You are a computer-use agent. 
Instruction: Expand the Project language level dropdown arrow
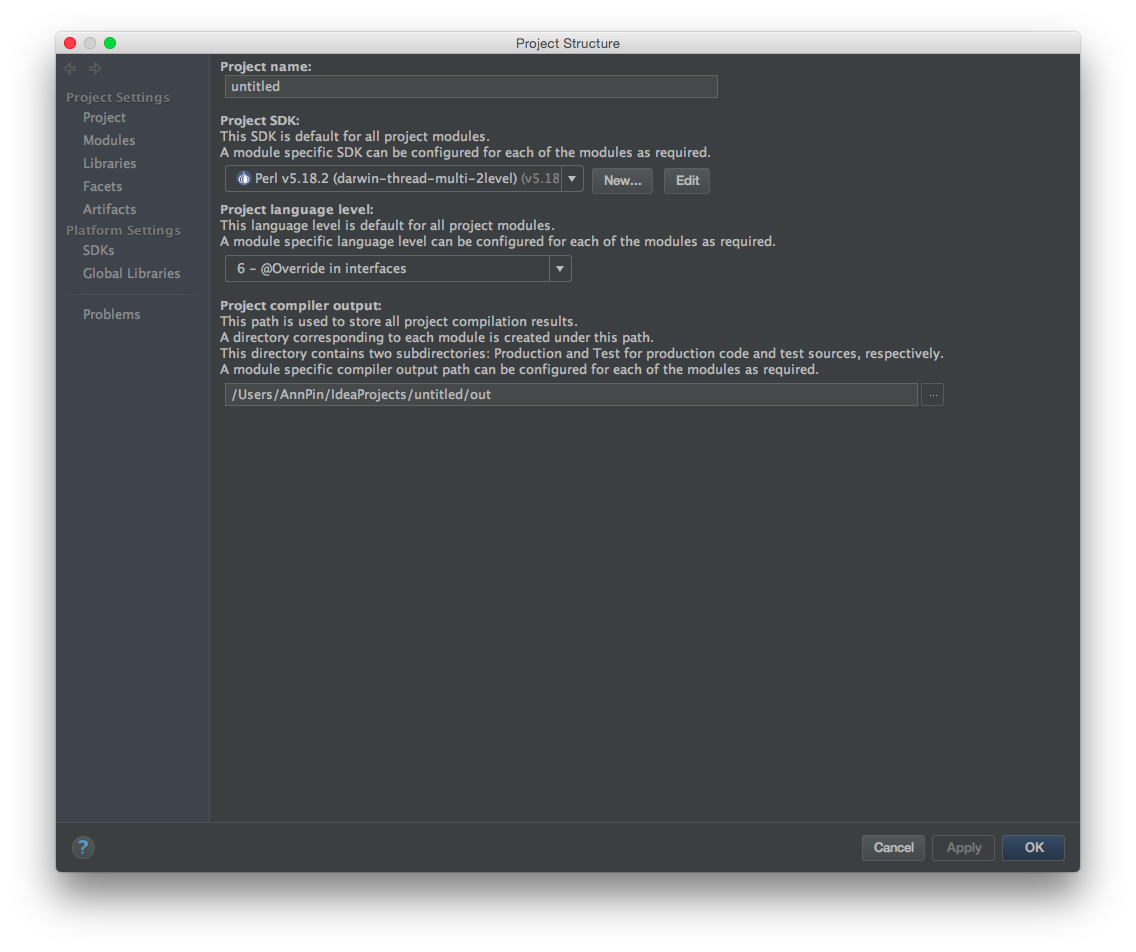pos(560,269)
